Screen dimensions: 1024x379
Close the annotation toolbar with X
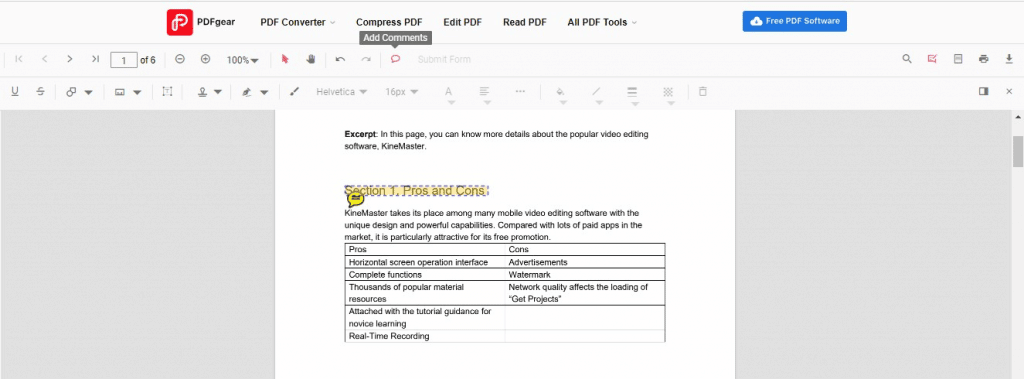pyautogui.click(x=1009, y=91)
